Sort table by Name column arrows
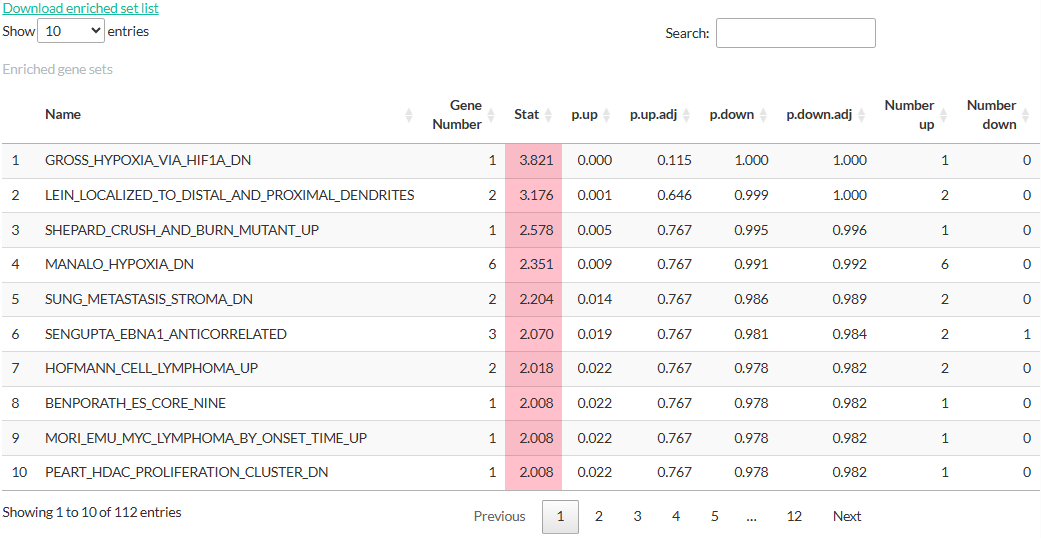Image resolution: width=1041 pixels, height=538 pixels. [409, 115]
